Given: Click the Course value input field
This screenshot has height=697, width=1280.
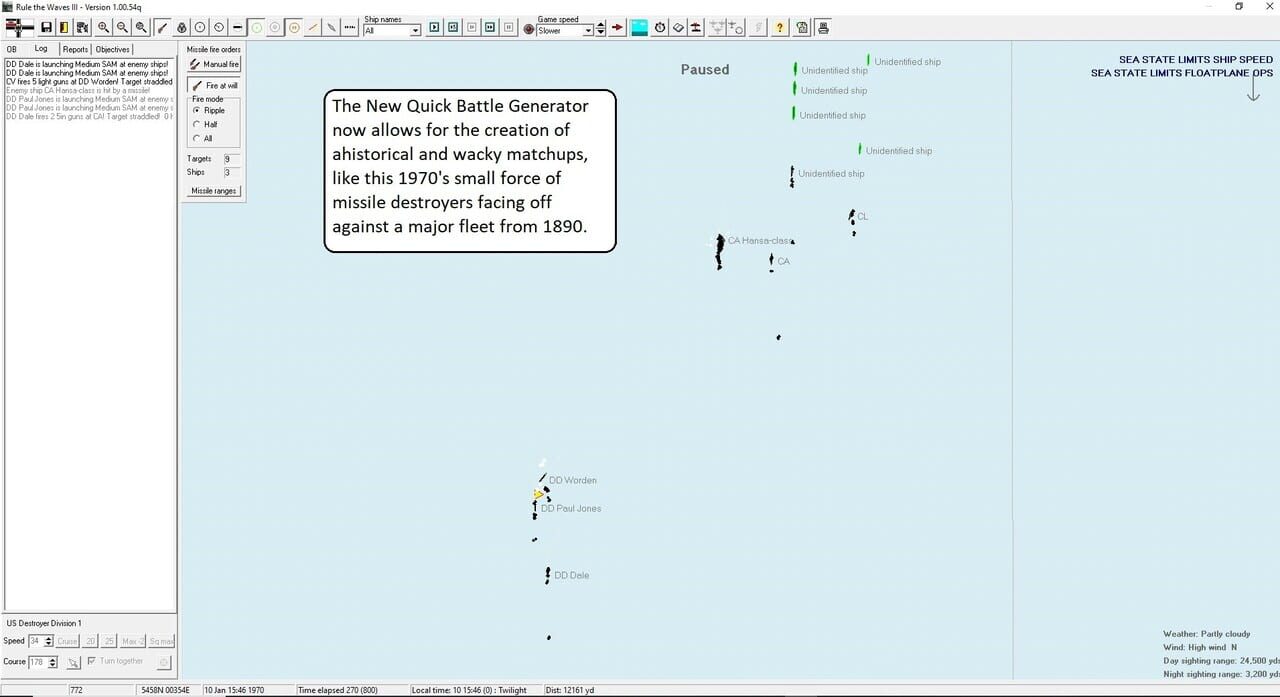Looking at the screenshot, I should coord(37,661).
